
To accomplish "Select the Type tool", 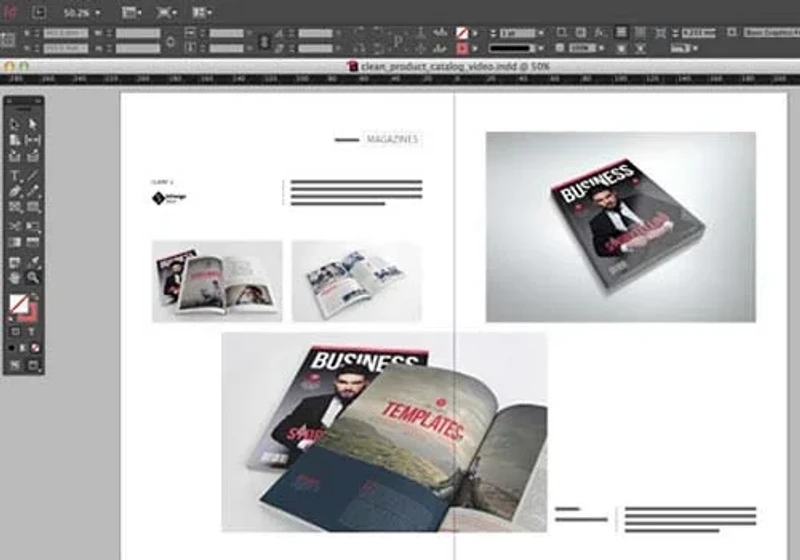I will point(14,176).
